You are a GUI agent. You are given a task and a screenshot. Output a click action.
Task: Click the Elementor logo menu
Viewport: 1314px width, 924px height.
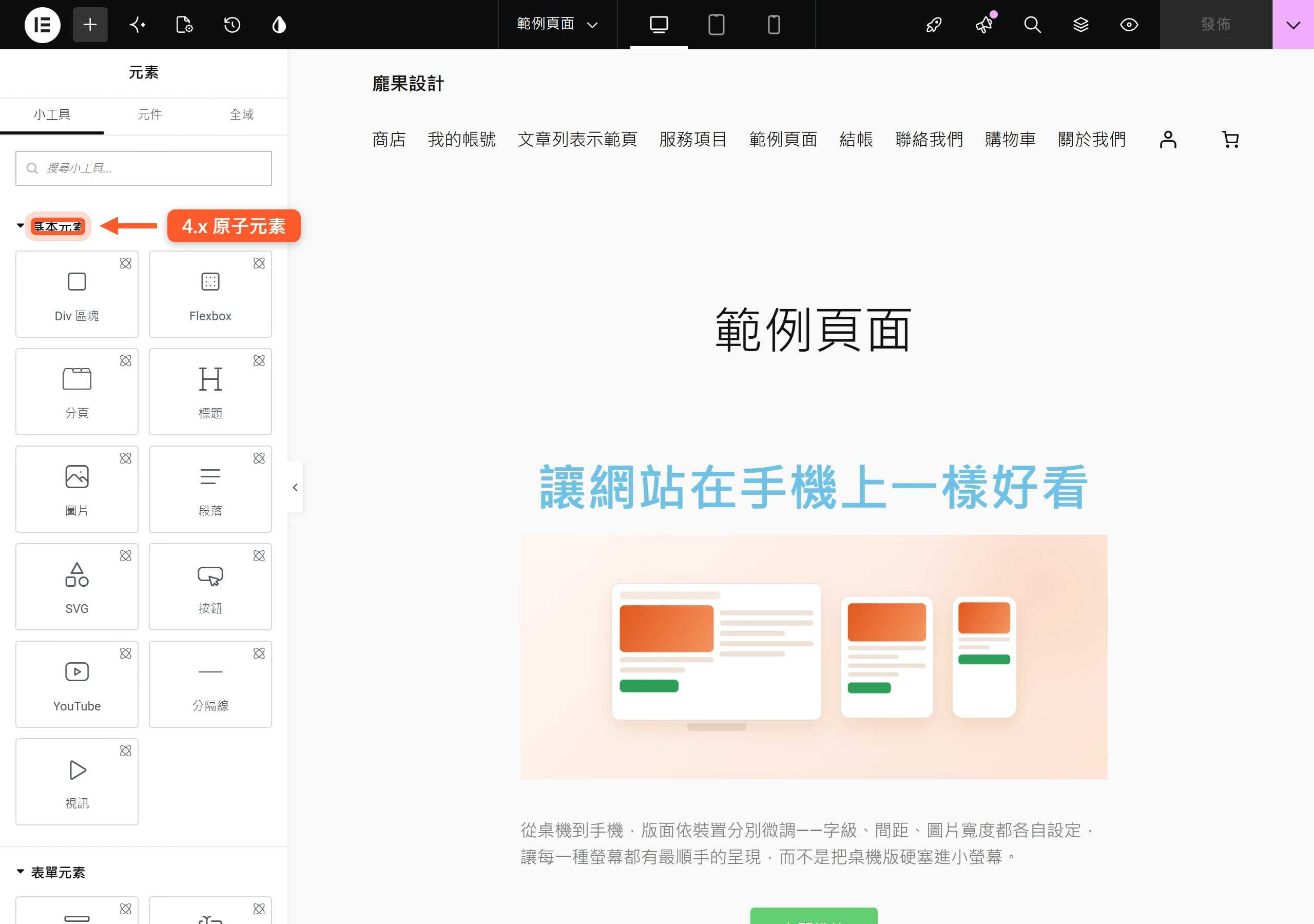[x=43, y=25]
